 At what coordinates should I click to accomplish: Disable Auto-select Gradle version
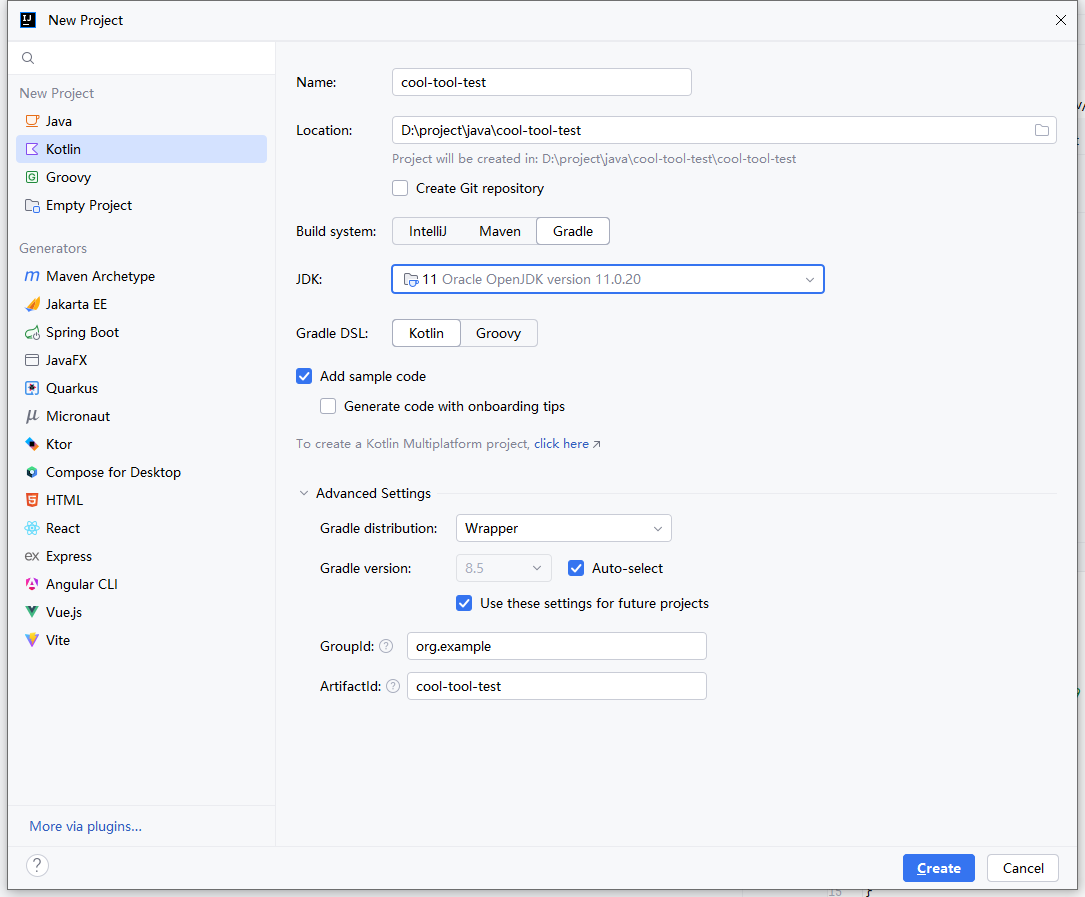pos(576,568)
